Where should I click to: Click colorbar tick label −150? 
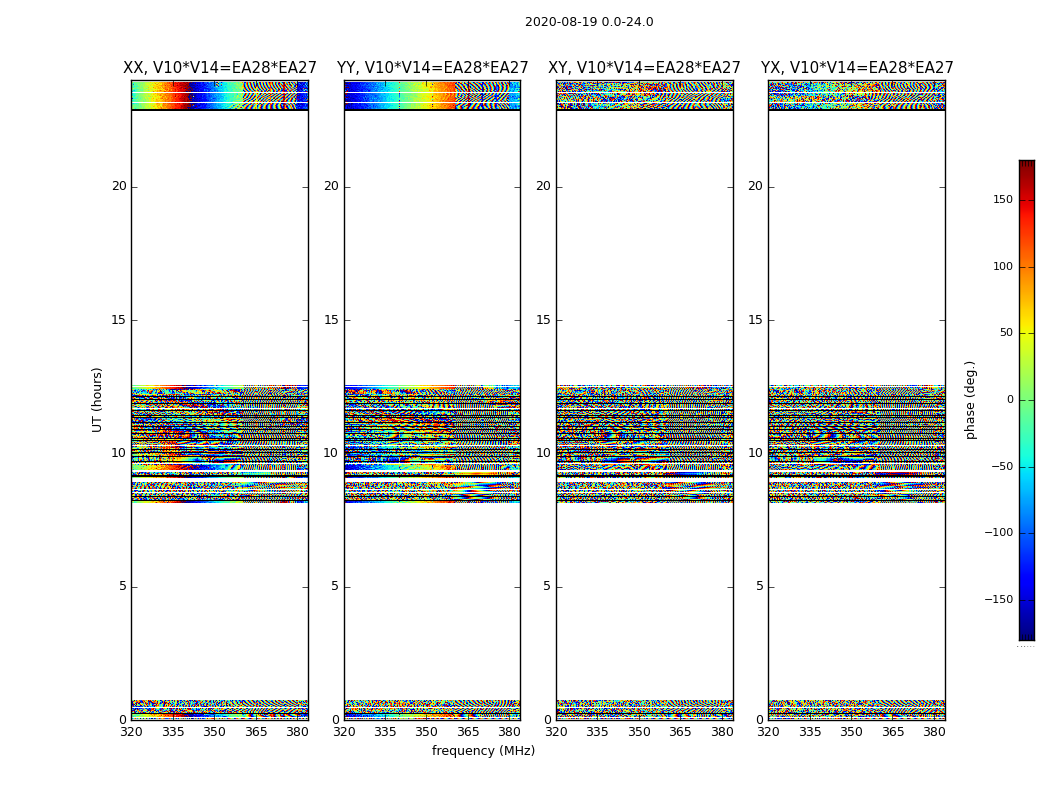[998, 599]
